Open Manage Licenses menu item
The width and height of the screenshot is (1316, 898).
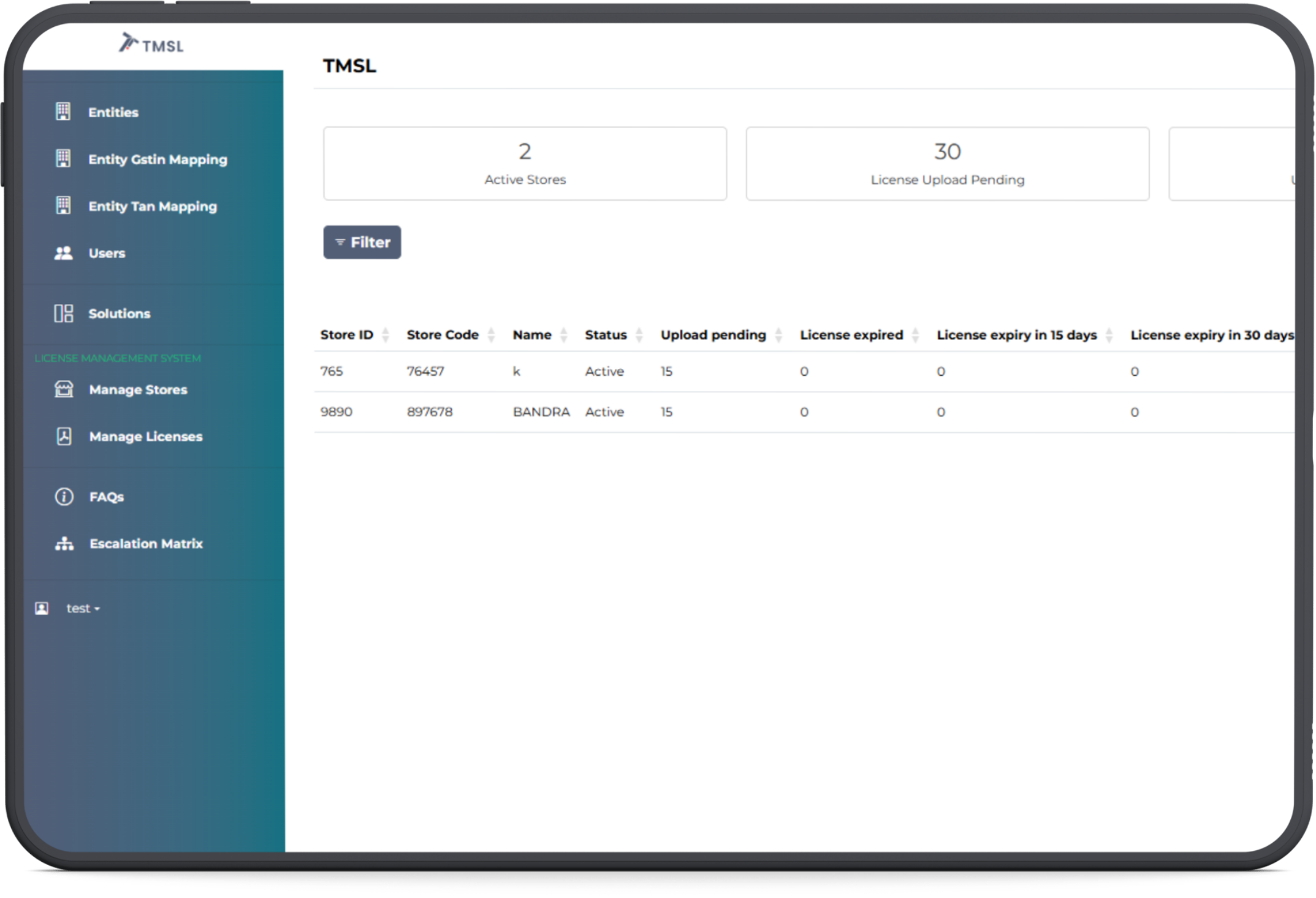145,436
